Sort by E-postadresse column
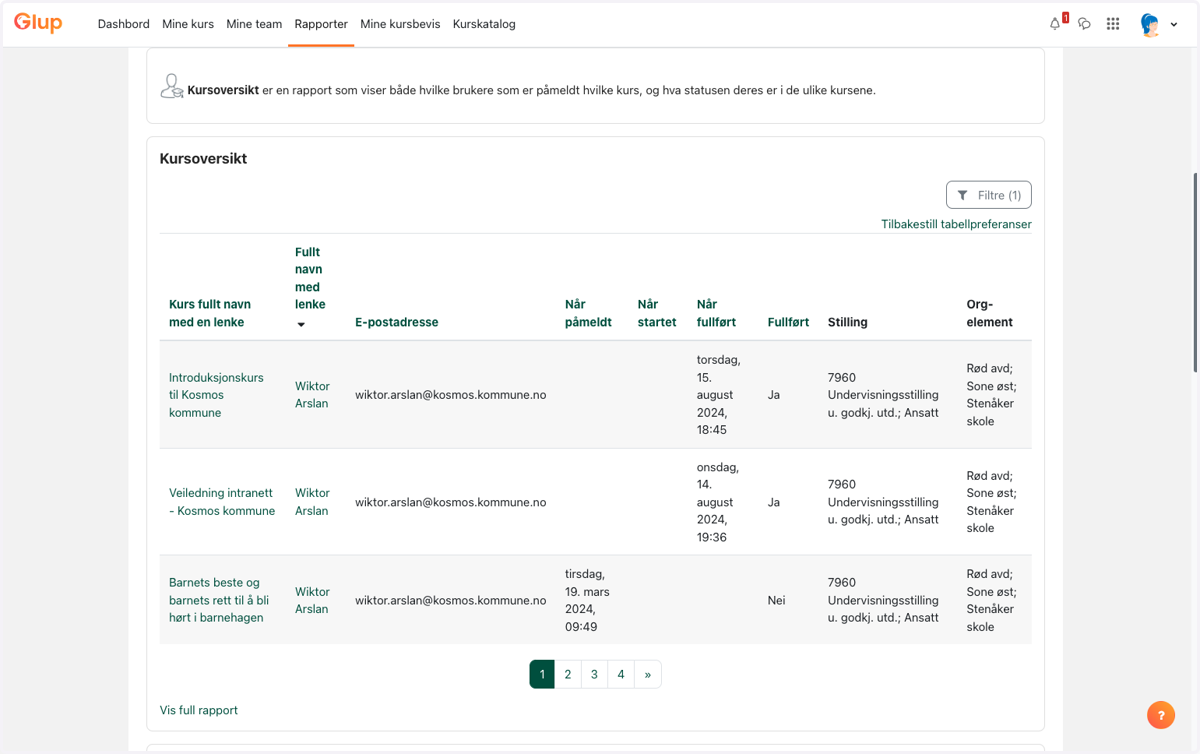1200x754 pixels. (x=397, y=322)
